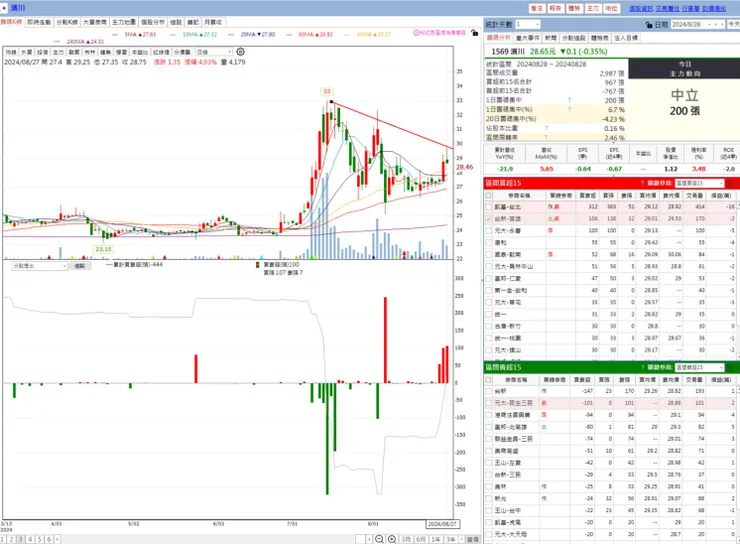The image size is (740, 544).
Task: Open 關聯券商 dropdown in 區間買超15 header
Action: (700, 183)
